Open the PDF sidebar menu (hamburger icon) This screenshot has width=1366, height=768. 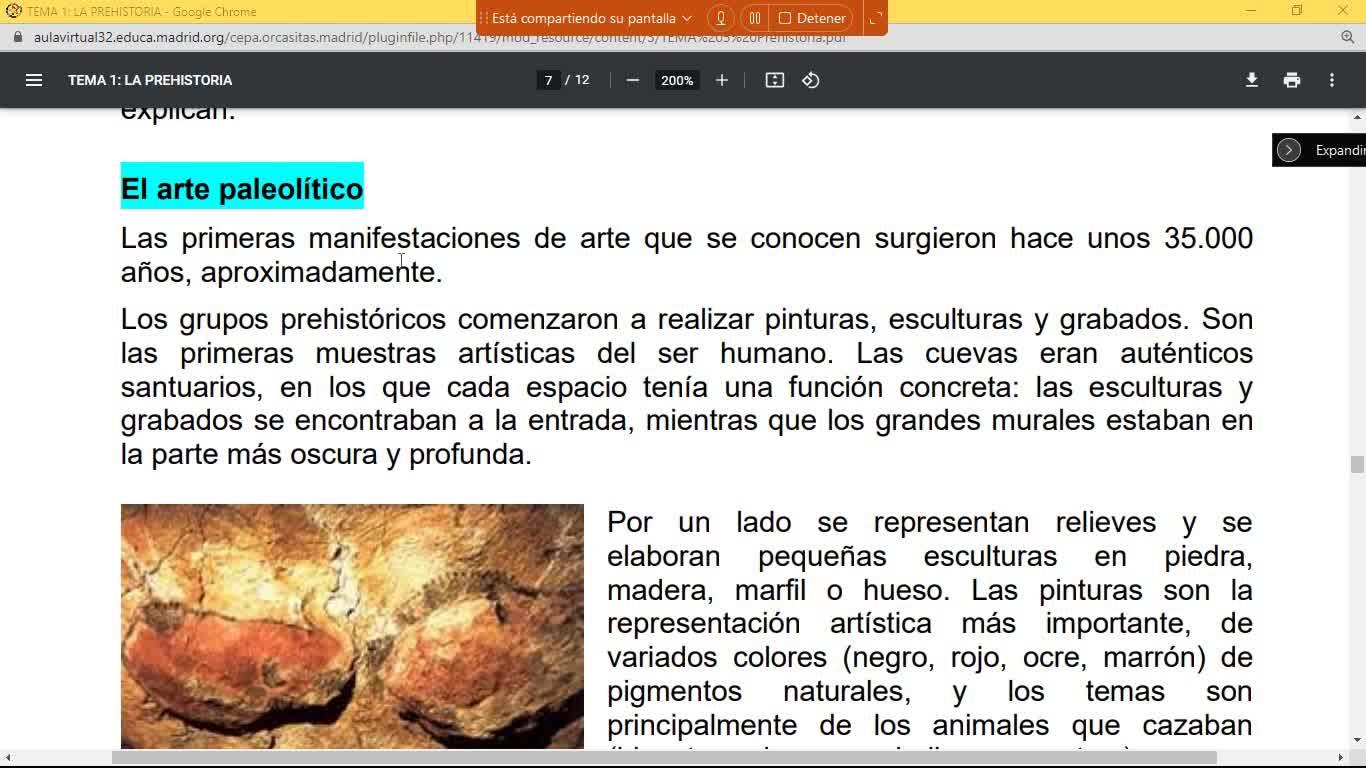(x=34, y=80)
